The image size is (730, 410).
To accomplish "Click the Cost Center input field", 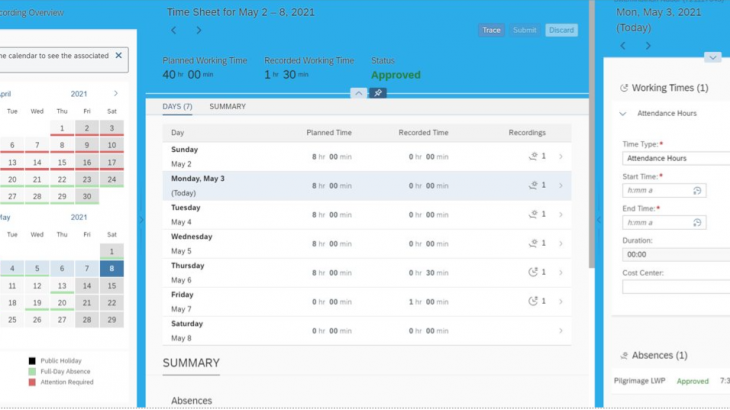I will tap(676, 287).
